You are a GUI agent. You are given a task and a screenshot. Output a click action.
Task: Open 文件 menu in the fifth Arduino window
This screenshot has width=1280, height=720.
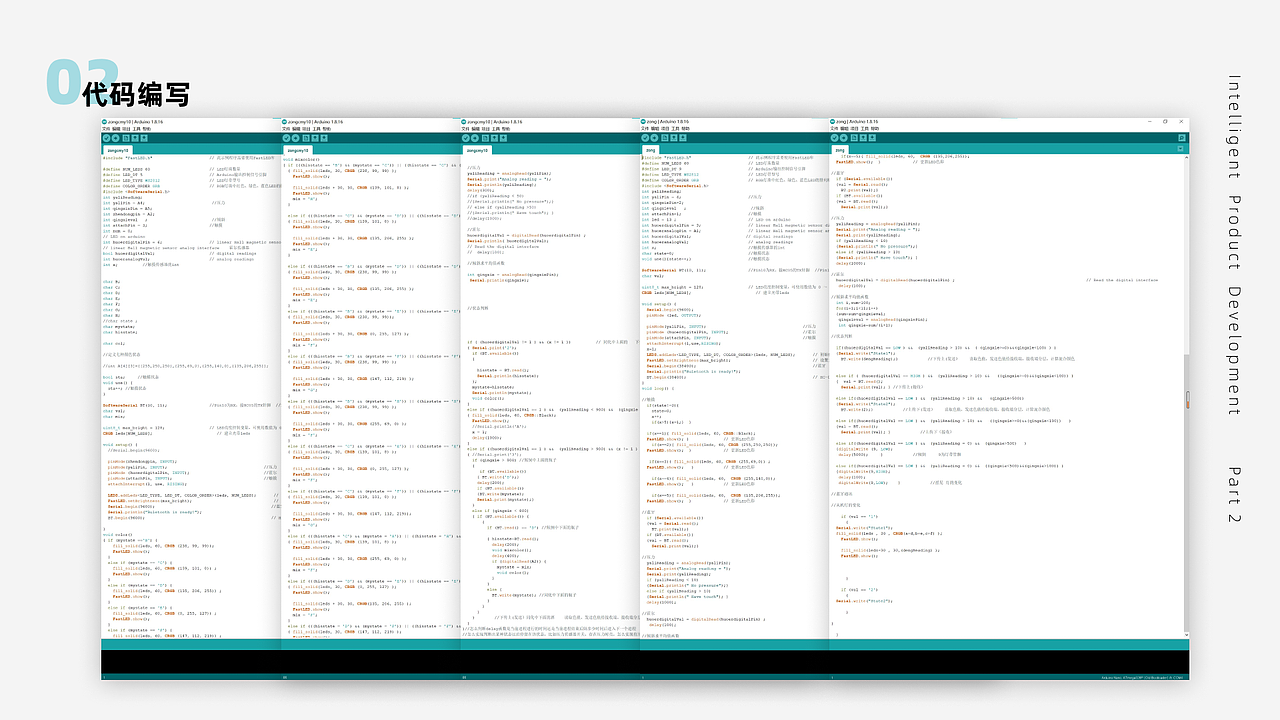pos(835,129)
